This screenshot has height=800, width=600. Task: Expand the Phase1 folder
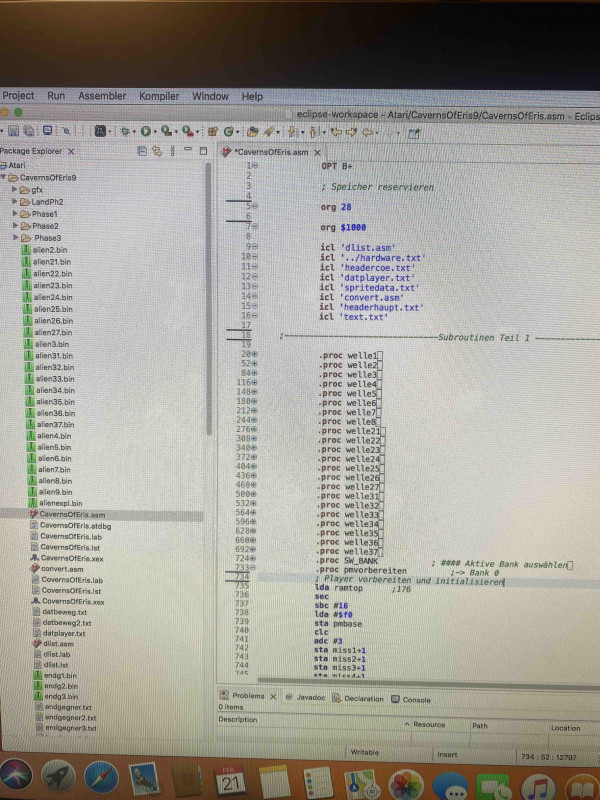[15, 214]
